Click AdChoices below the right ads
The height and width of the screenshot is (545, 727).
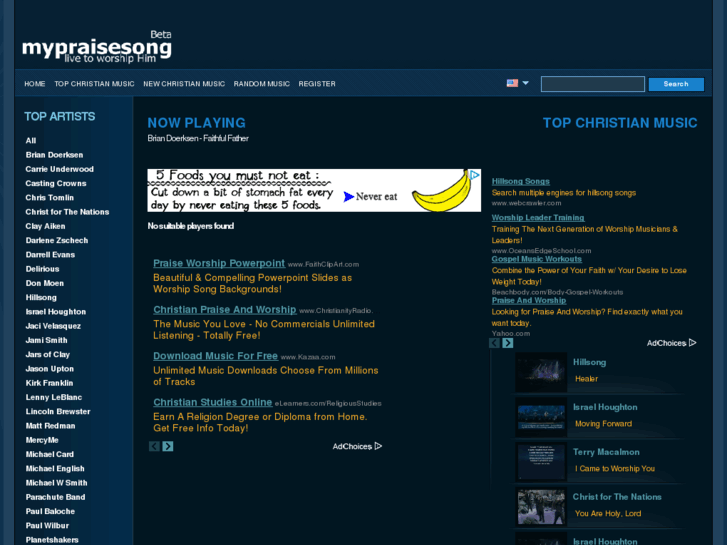coord(671,343)
